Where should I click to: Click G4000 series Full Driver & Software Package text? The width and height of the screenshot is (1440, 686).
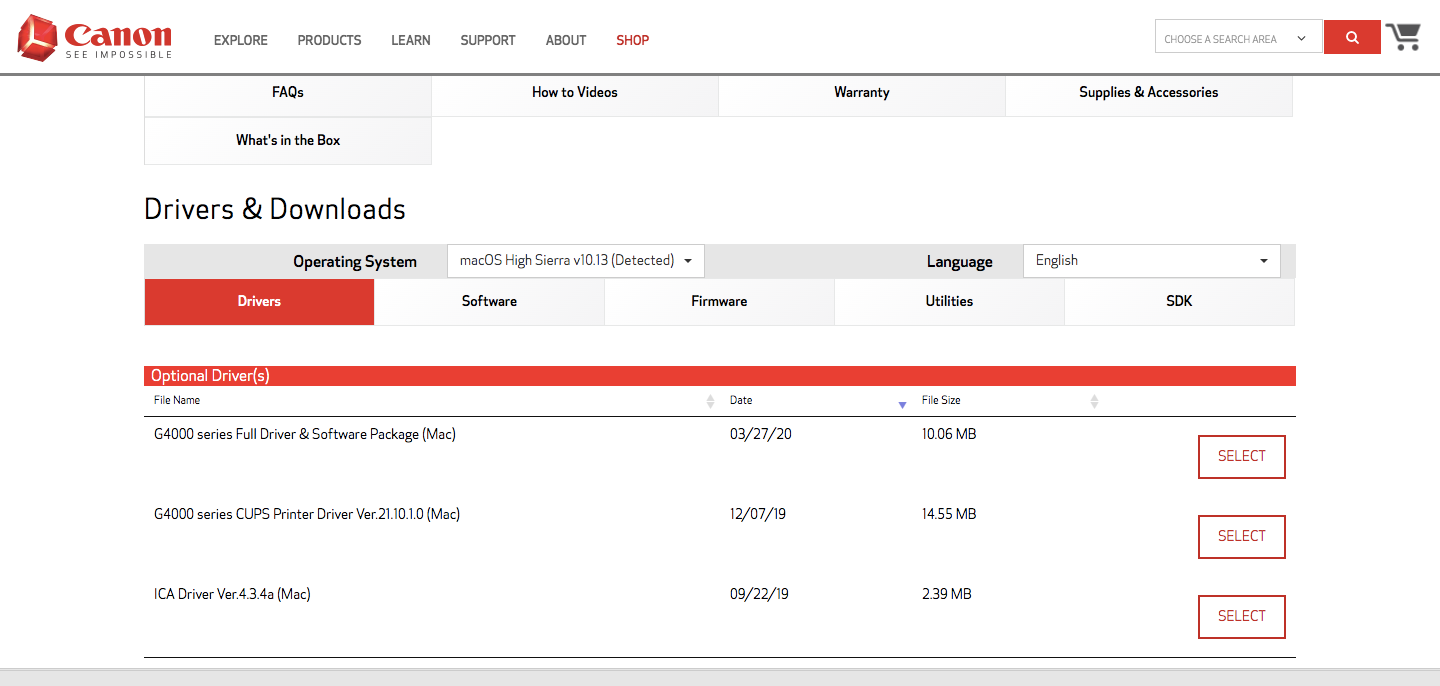pos(305,435)
